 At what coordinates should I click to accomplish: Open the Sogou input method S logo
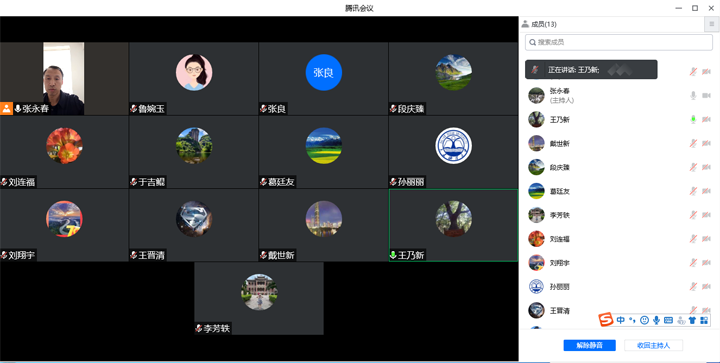pos(606,319)
